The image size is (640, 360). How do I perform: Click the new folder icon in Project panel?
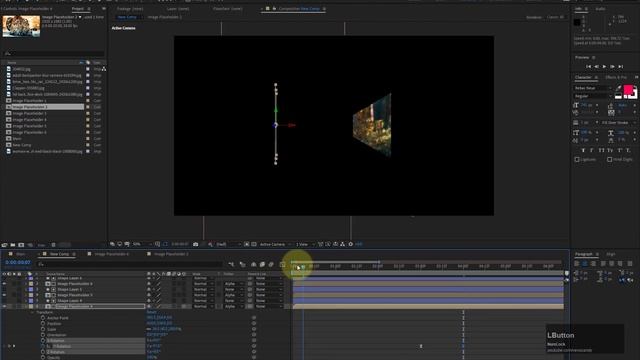click(13, 245)
